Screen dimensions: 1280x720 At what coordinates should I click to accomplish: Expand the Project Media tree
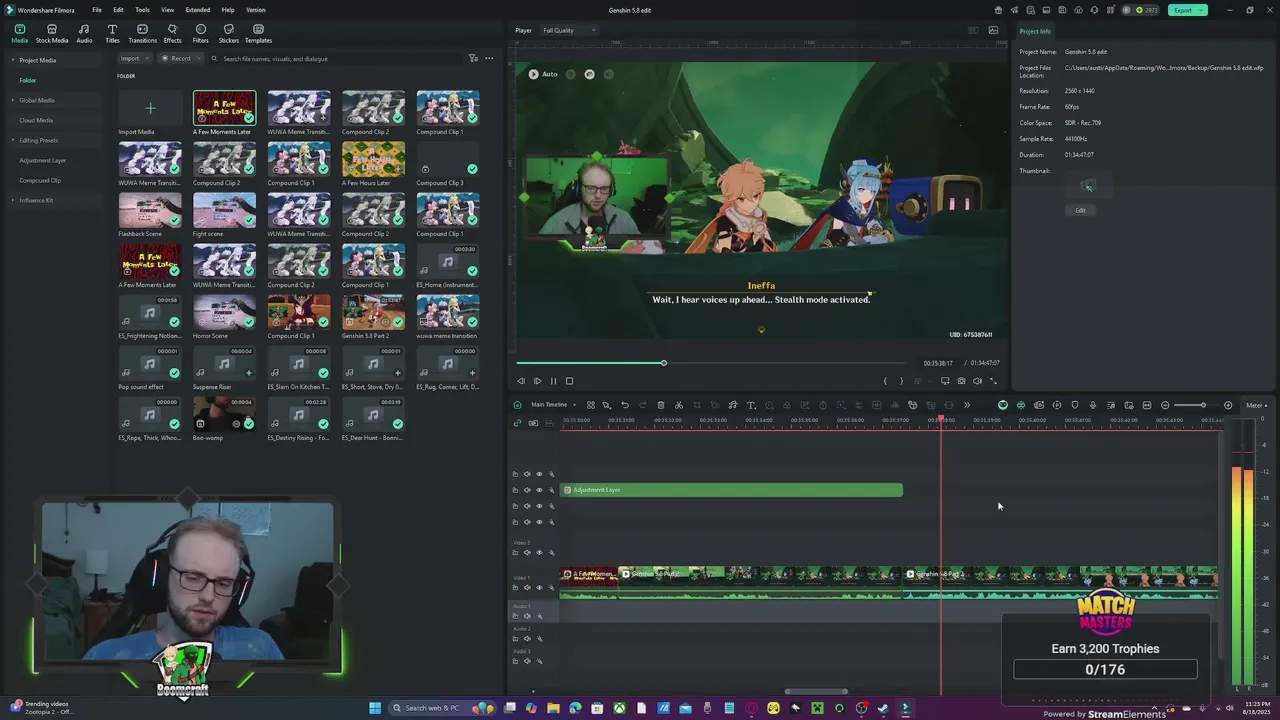coord(13,60)
